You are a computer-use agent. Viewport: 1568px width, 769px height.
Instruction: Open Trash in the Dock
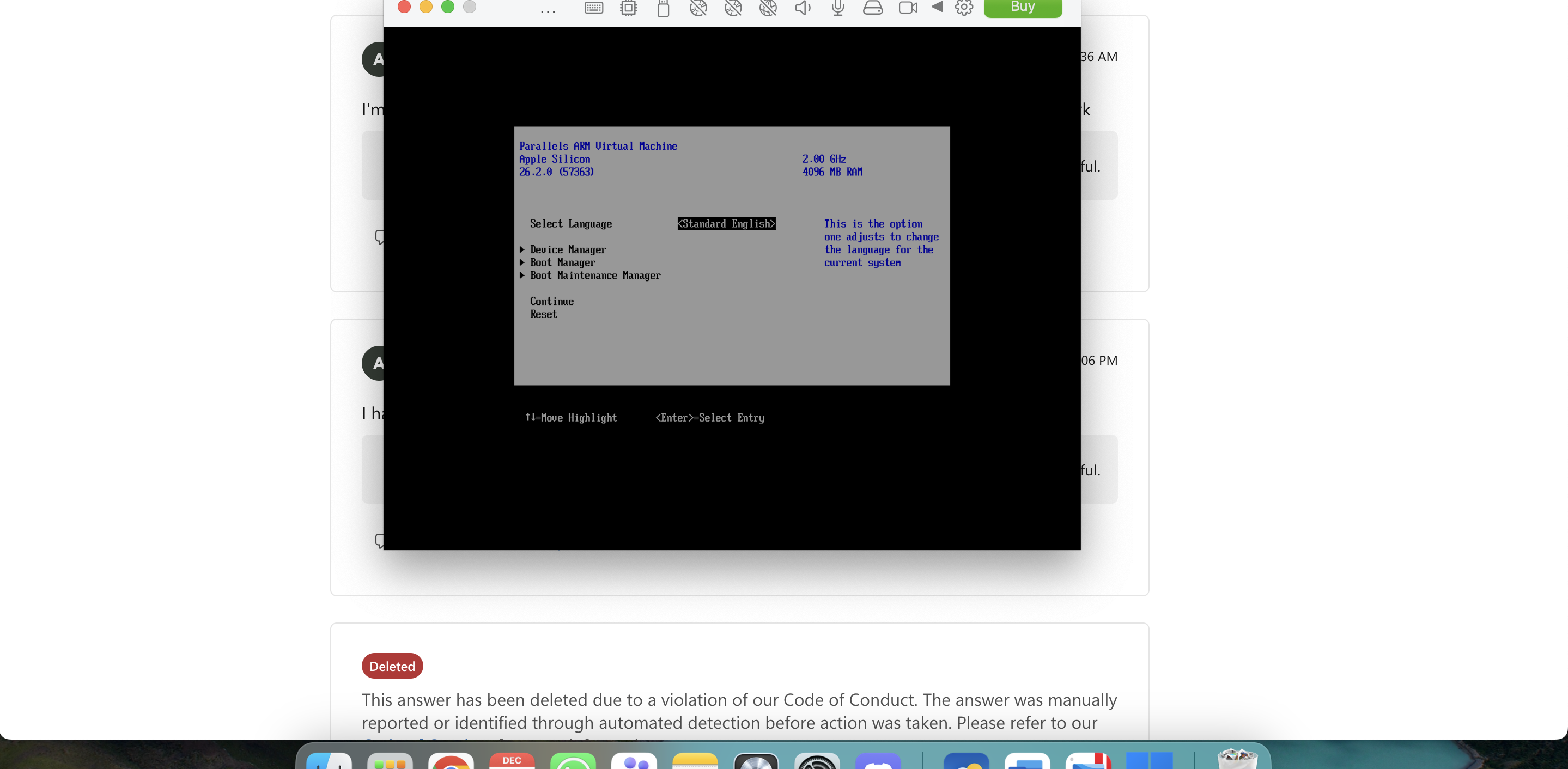click(x=1237, y=759)
